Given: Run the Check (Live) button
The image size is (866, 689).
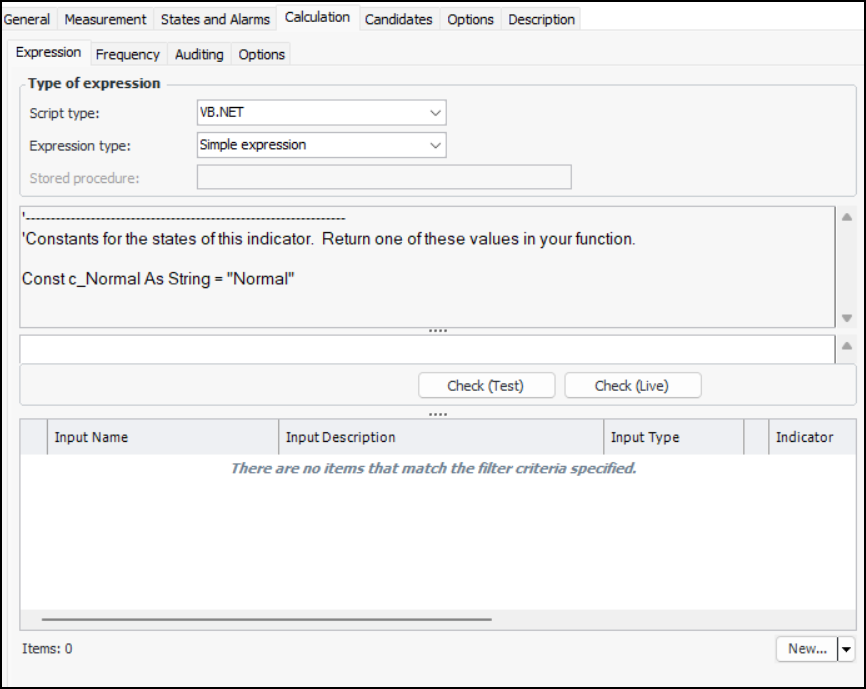Looking at the screenshot, I should click(632, 385).
